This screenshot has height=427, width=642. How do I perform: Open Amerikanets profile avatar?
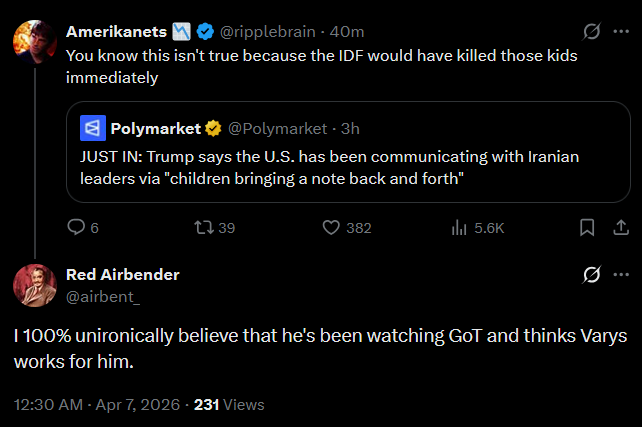[33, 42]
